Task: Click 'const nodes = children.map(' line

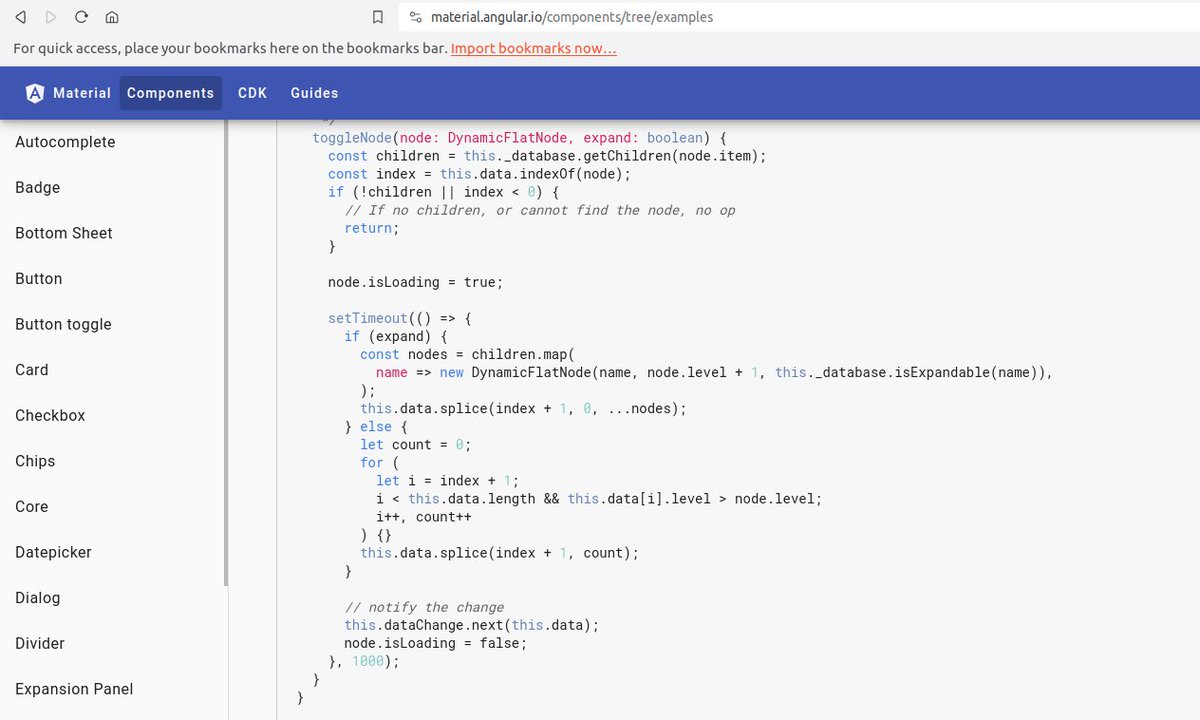Action: pyautogui.click(x=468, y=354)
